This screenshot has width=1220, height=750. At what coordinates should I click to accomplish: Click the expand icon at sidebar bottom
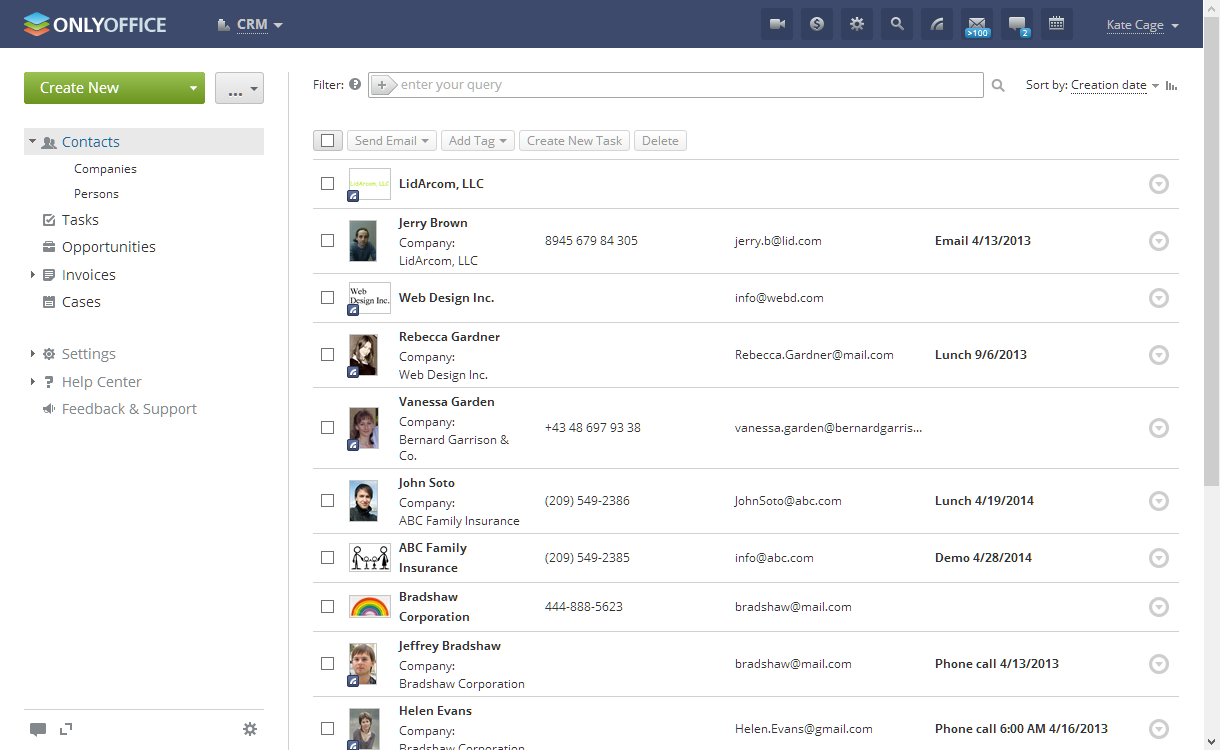[66, 729]
